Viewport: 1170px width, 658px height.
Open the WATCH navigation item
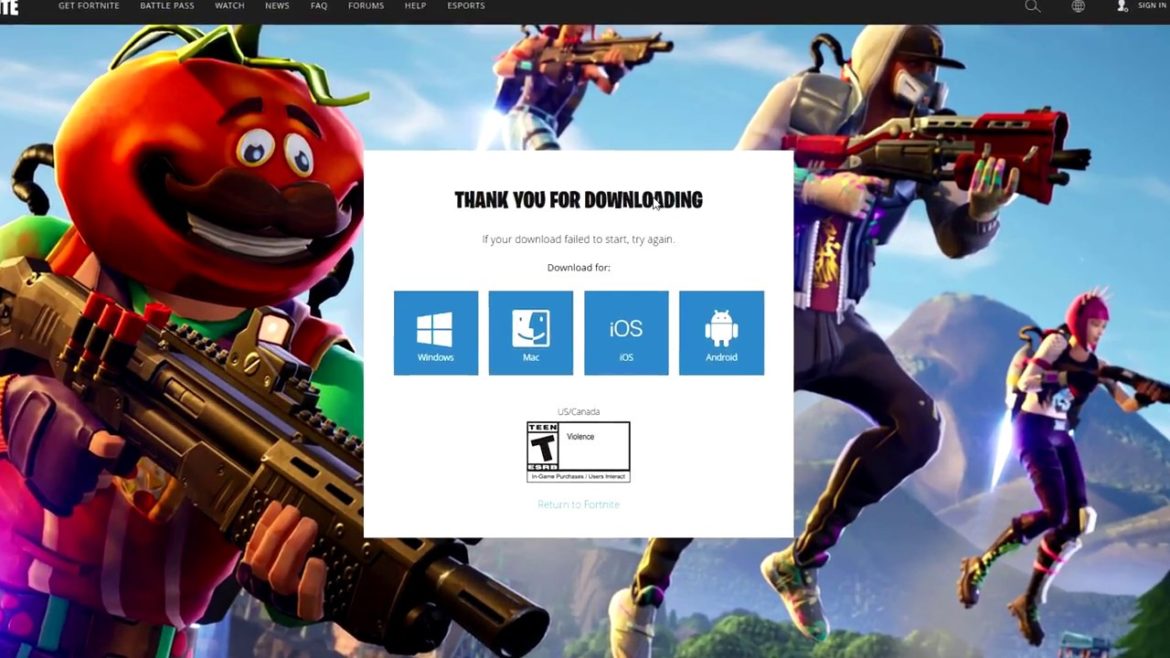(x=230, y=6)
